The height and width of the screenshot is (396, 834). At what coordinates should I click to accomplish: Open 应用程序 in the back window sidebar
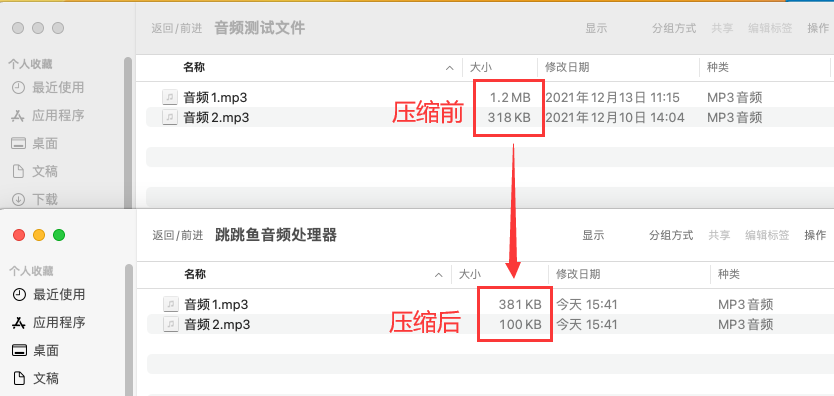[x=48, y=115]
